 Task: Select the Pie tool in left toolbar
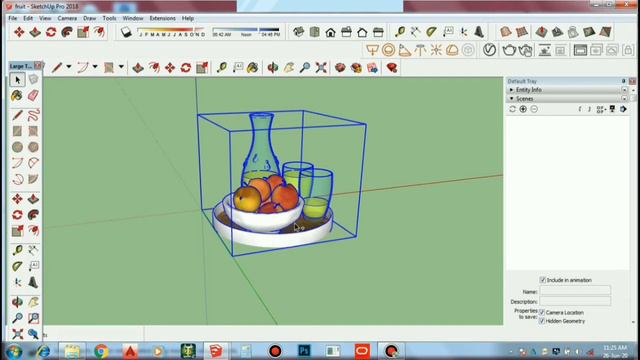tap(33, 179)
